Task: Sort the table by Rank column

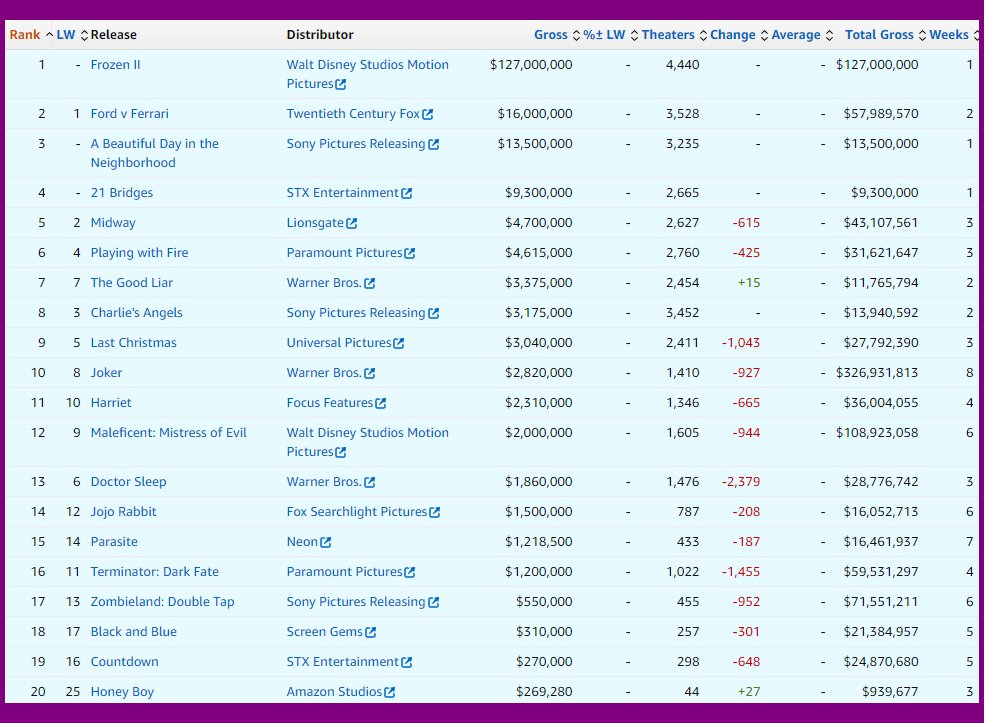Action: (25, 35)
